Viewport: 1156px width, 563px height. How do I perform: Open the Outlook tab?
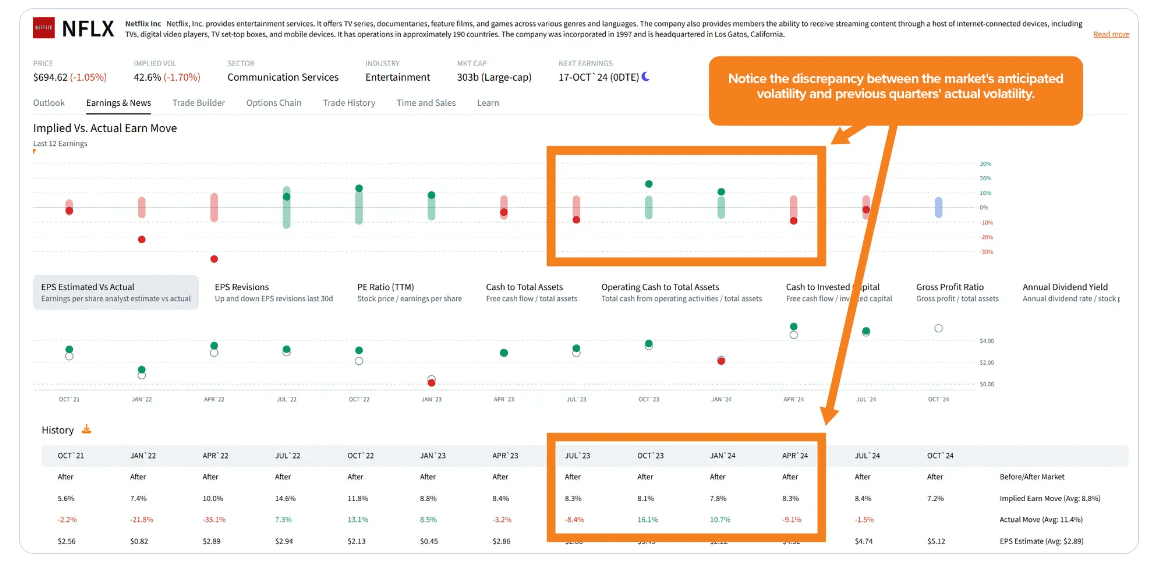coord(49,103)
